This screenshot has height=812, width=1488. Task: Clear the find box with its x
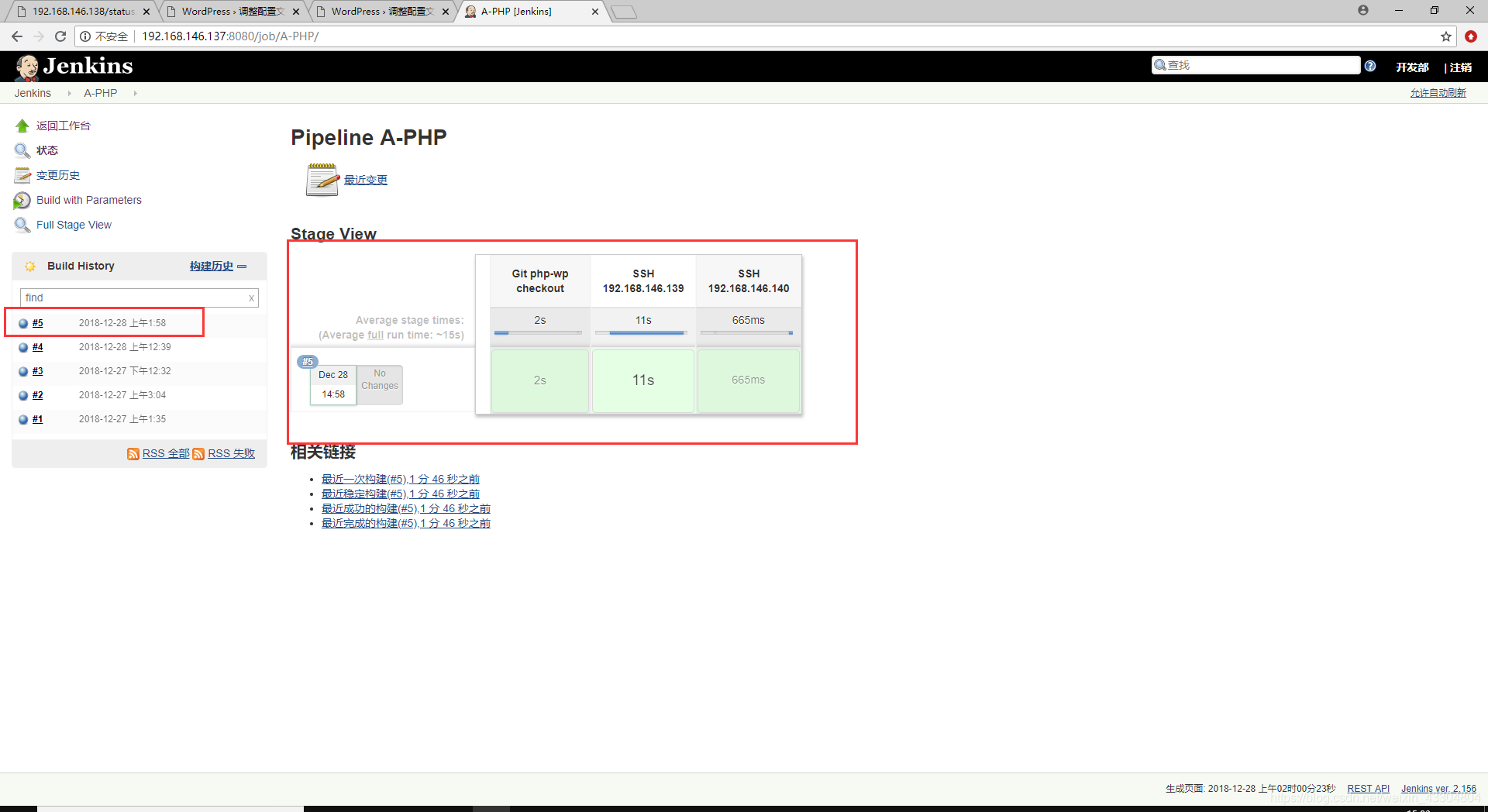[251, 298]
